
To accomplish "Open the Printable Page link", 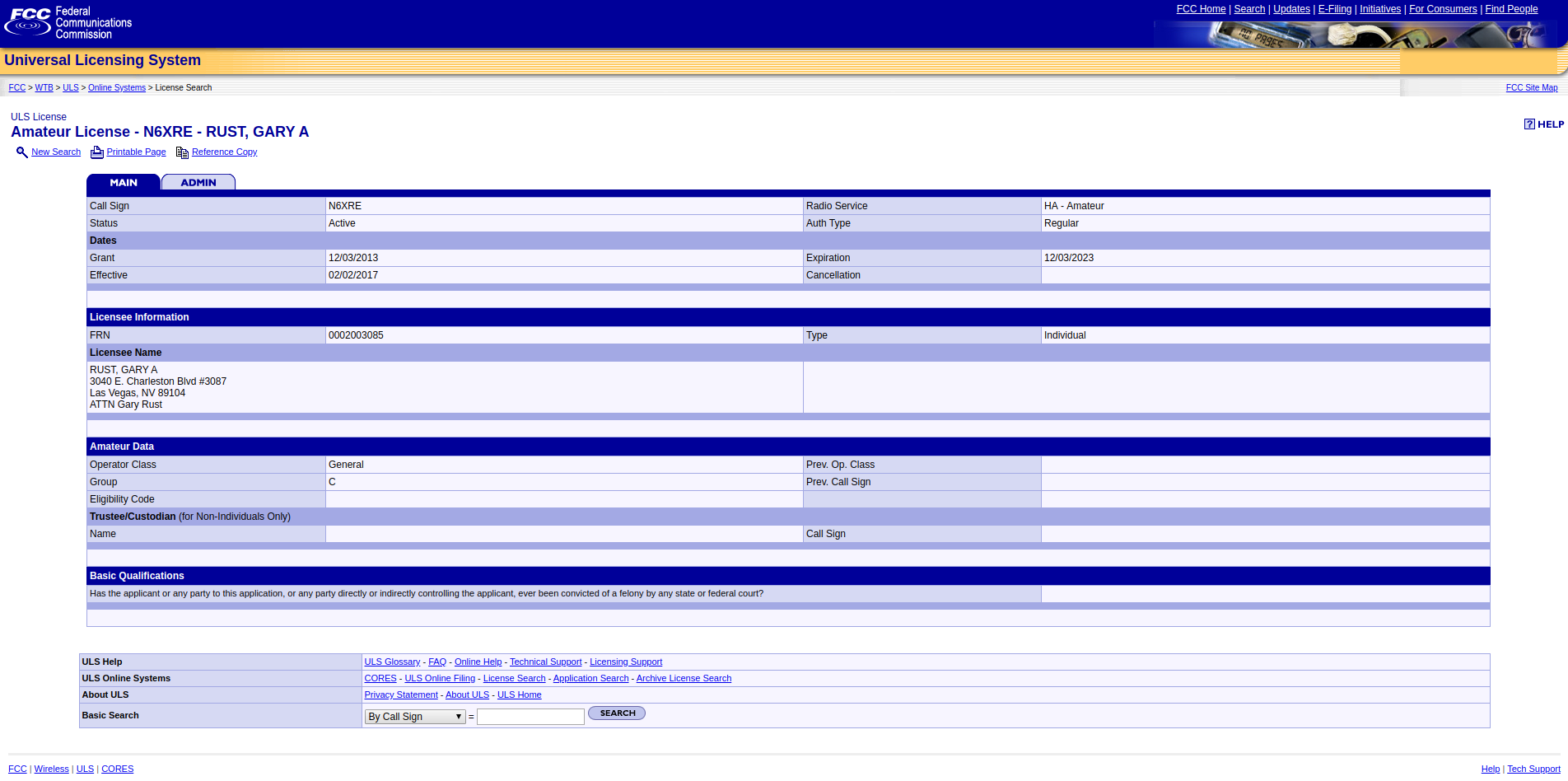I will pos(136,152).
